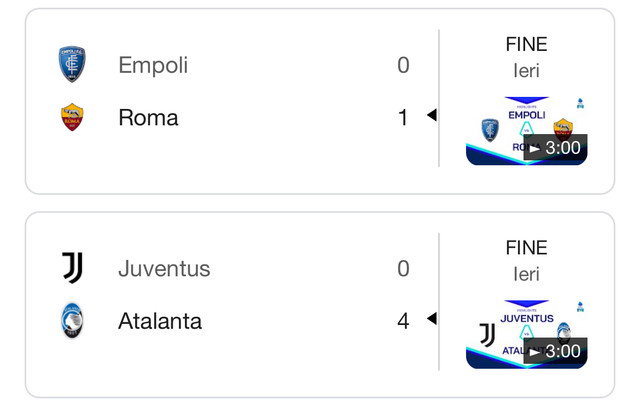Click FINE status of Empoli-Roma match
The width and height of the screenshot is (640, 400).
(x=527, y=44)
